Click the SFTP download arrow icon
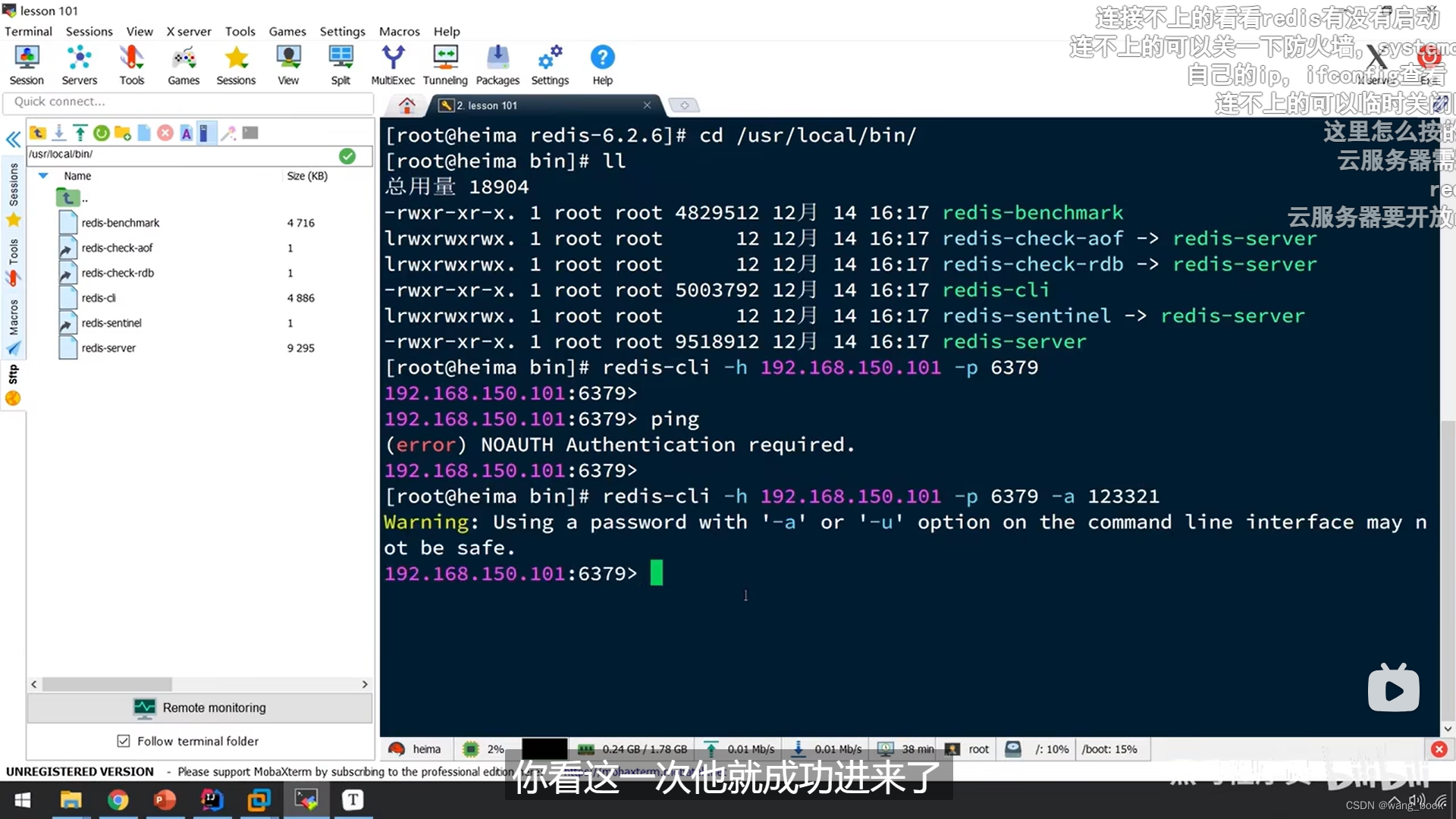 59,133
